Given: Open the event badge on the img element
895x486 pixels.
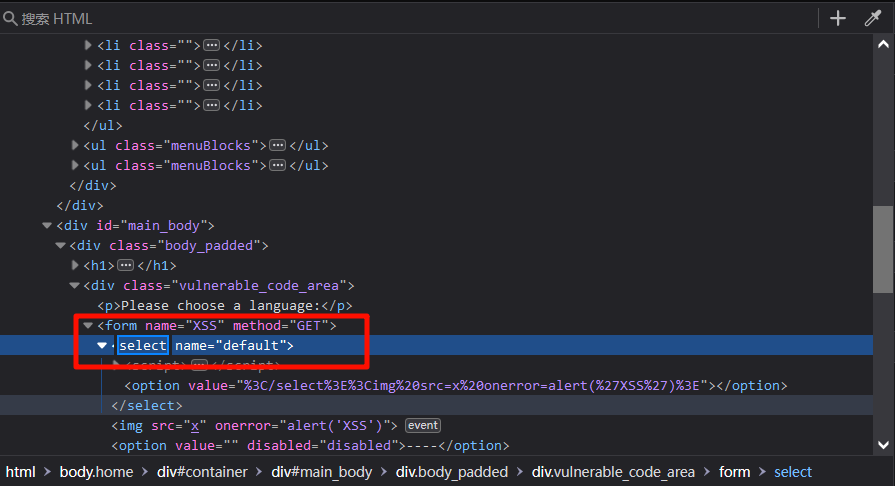Looking at the screenshot, I should pos(422,425).
